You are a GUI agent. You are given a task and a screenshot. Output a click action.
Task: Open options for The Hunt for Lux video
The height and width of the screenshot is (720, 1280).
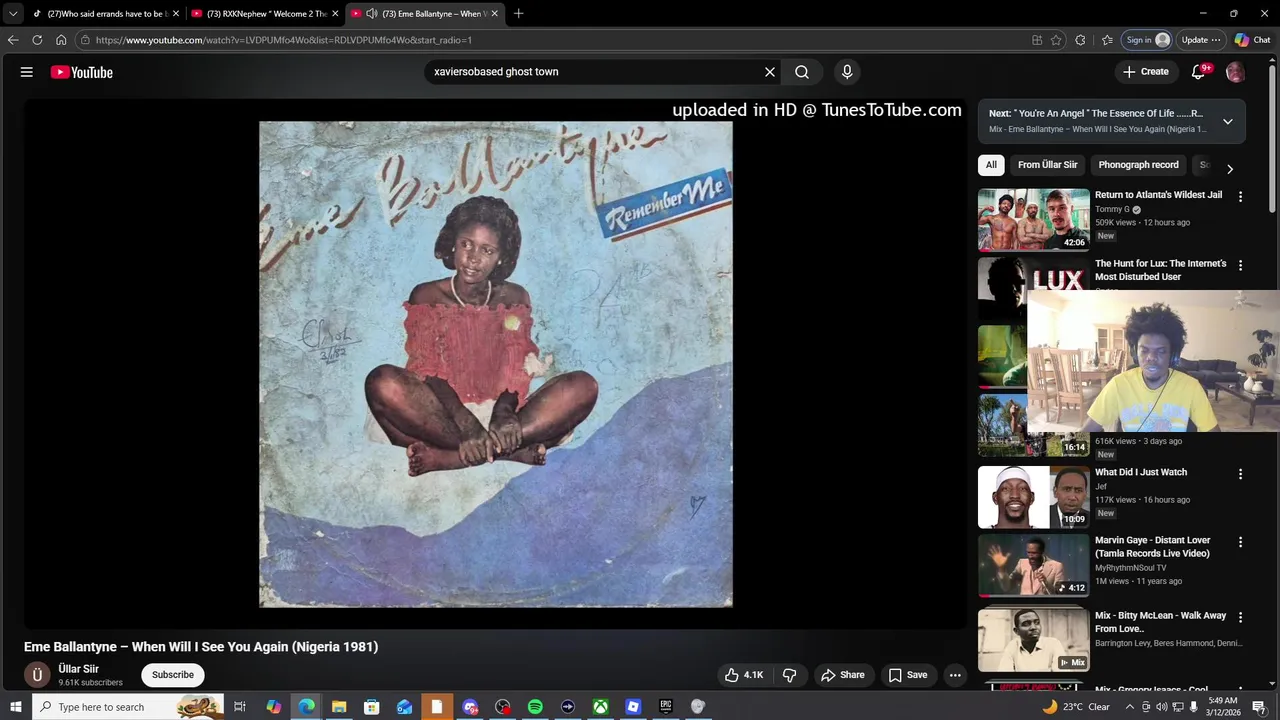pos(1240,266)
